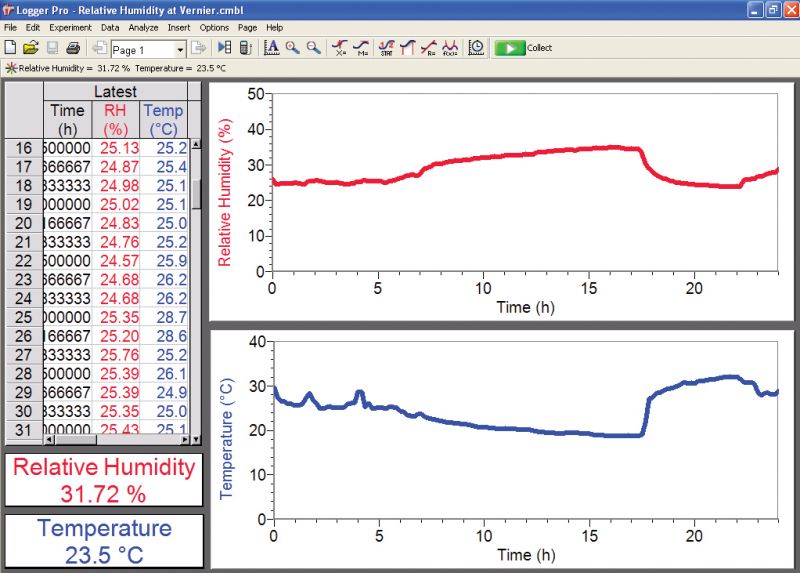The height and width of the screenshot is (573, 800).
Task: Click the table scroll down arrow
Action: click(x=196, y=439)
